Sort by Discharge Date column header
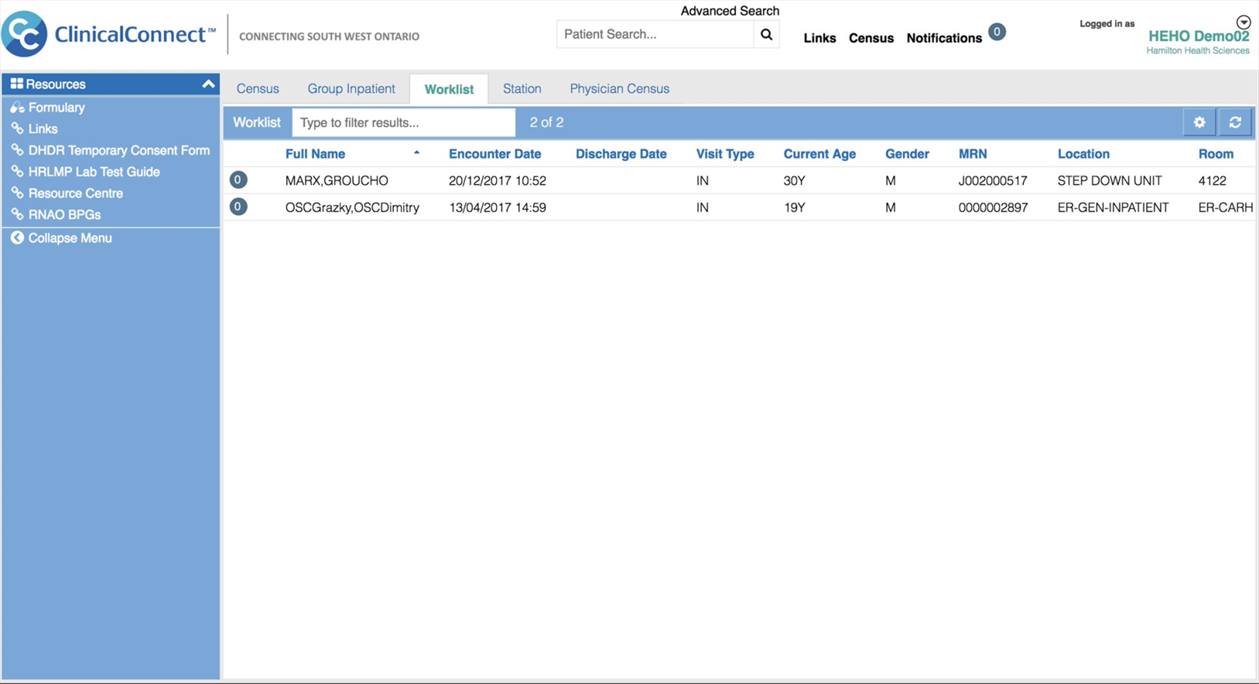The height and width of the screenshot is (684, 1259). tap(621, 154)
